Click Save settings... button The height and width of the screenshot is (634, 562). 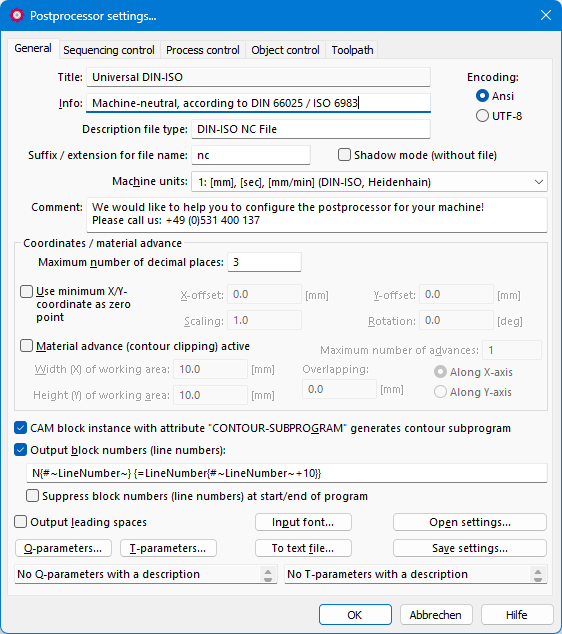tap(470, 548)
